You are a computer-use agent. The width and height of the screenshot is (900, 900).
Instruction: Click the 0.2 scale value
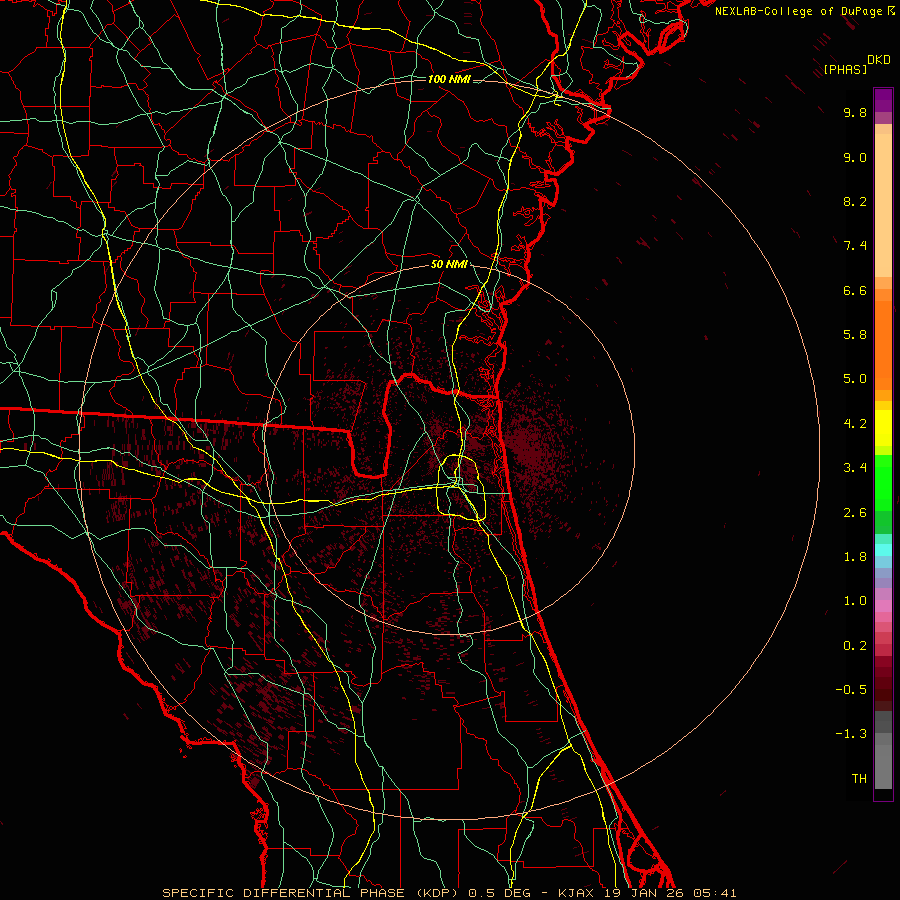pos(855,646)
